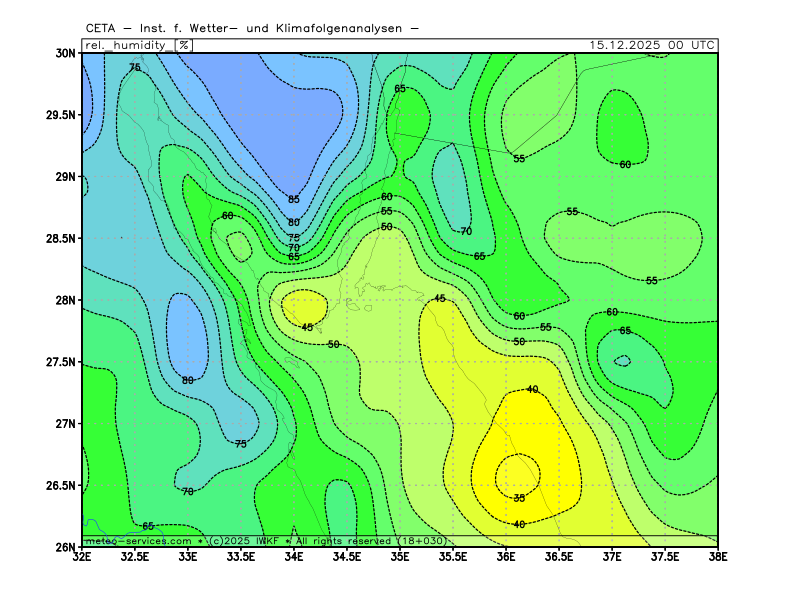This screenshot has width=800, height=600.
Task: Select the light blue oval on left side
Action: click(x=187, y=333)
